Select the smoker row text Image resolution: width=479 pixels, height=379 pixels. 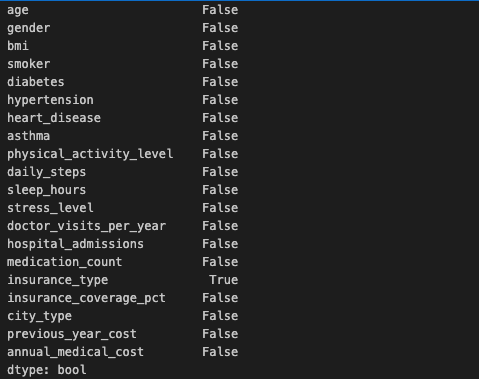pos(29,64)
